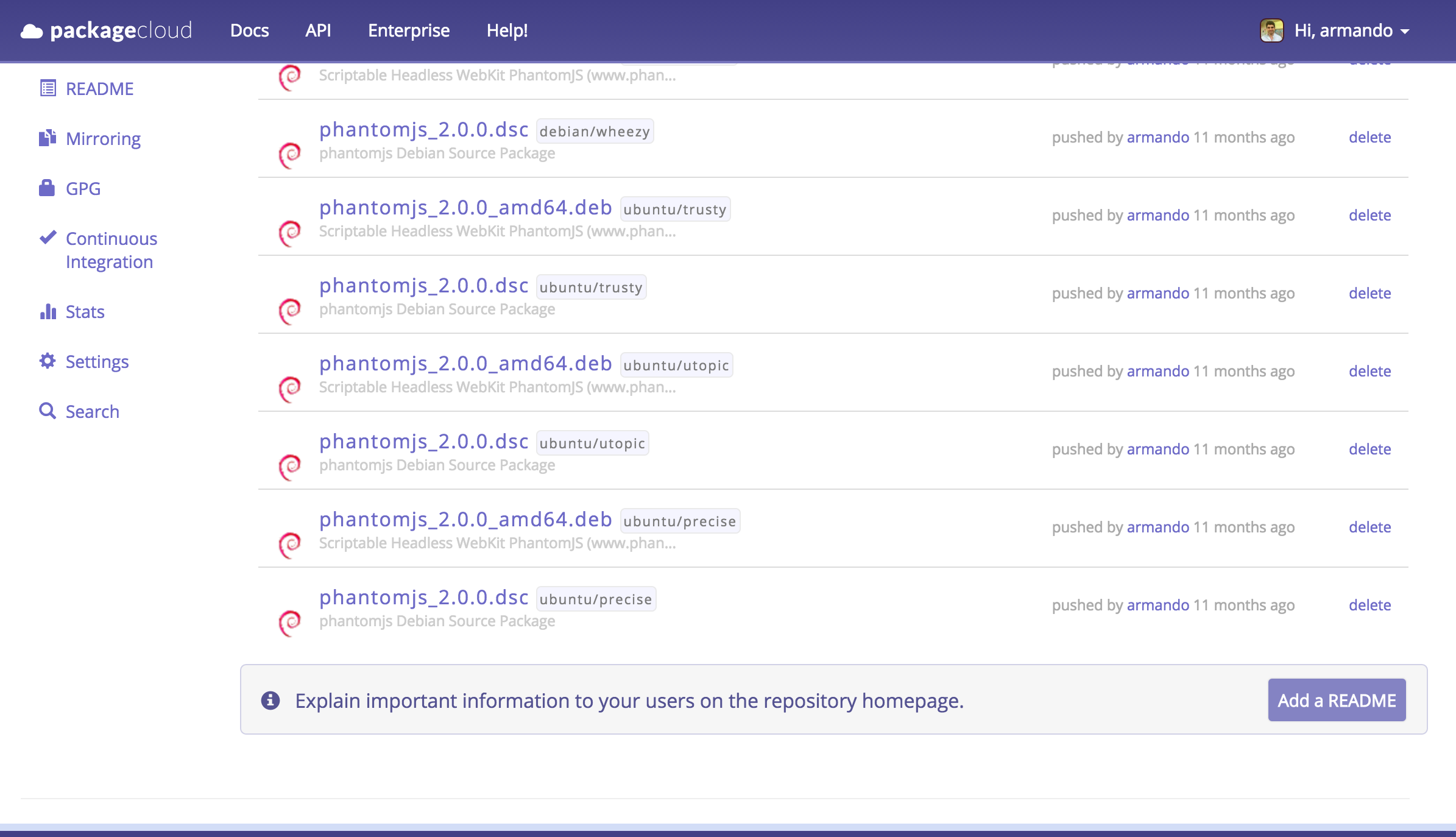Click the README list icon in sidebar

tap(48, 88)
